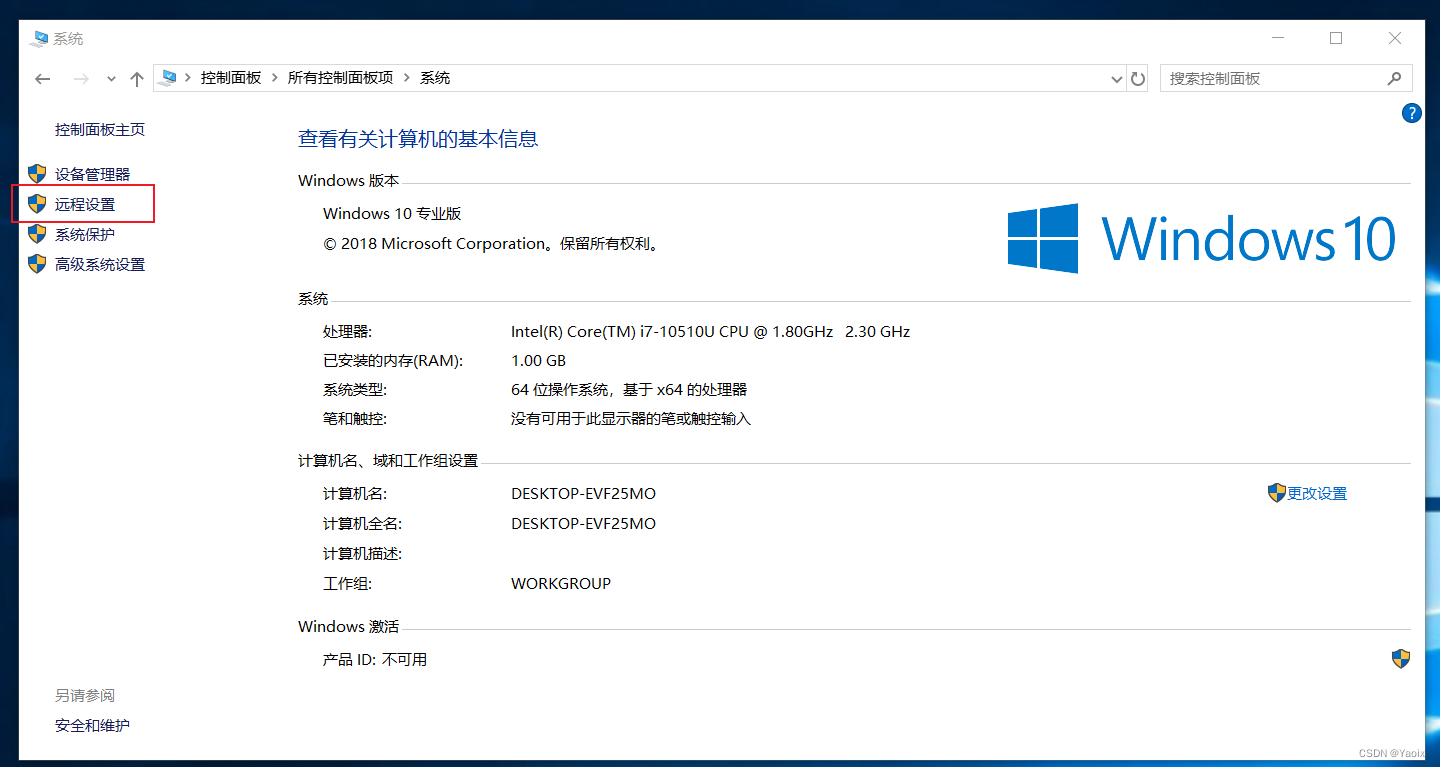Click the computer icon in address bar
The height and width of the screenshot is (767, 1440).
tap(169, 77)
